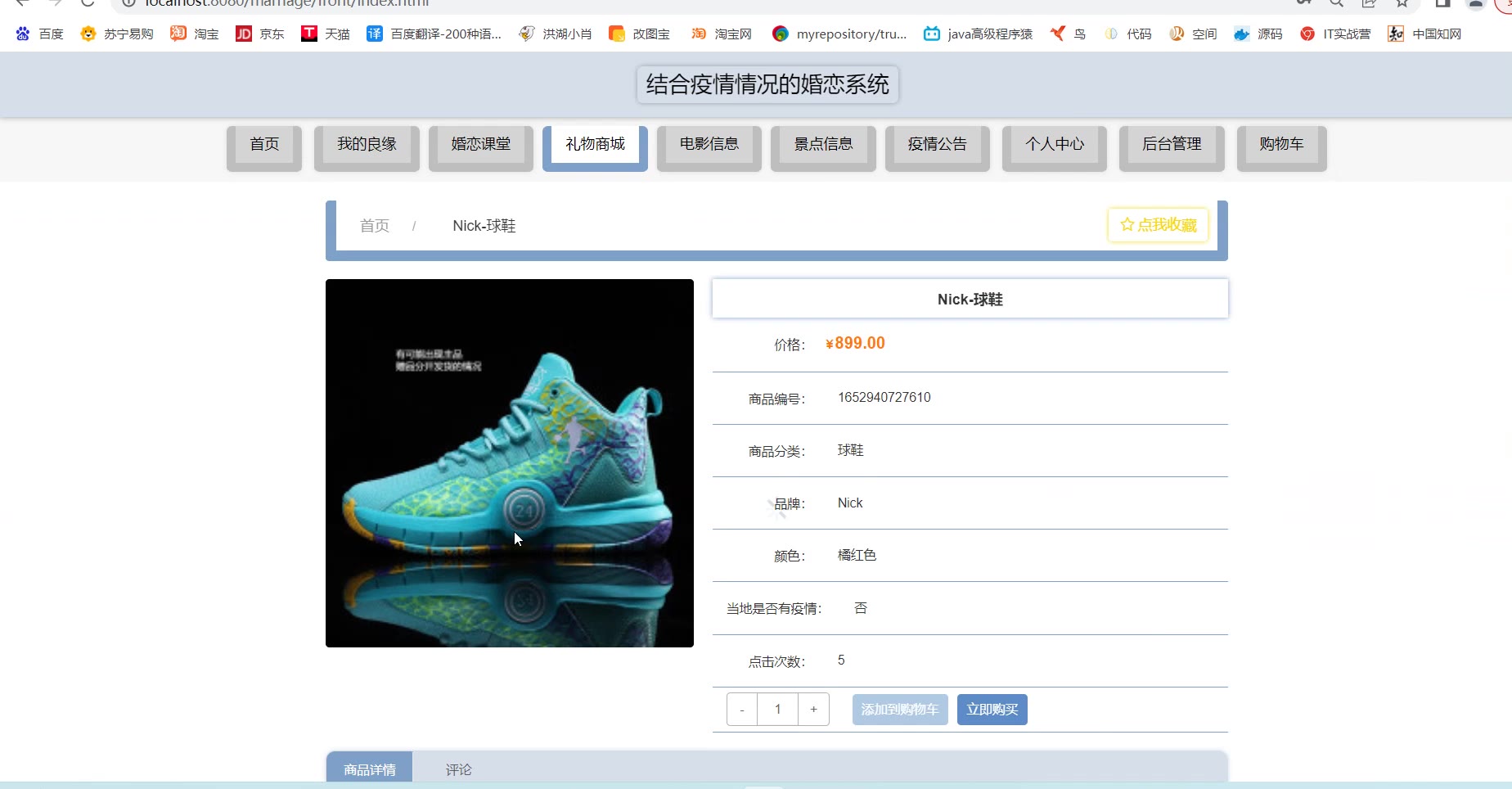1512x789 pixels.
Task: Open the 购物车 navigation tab
Action: click(1282, 147)
